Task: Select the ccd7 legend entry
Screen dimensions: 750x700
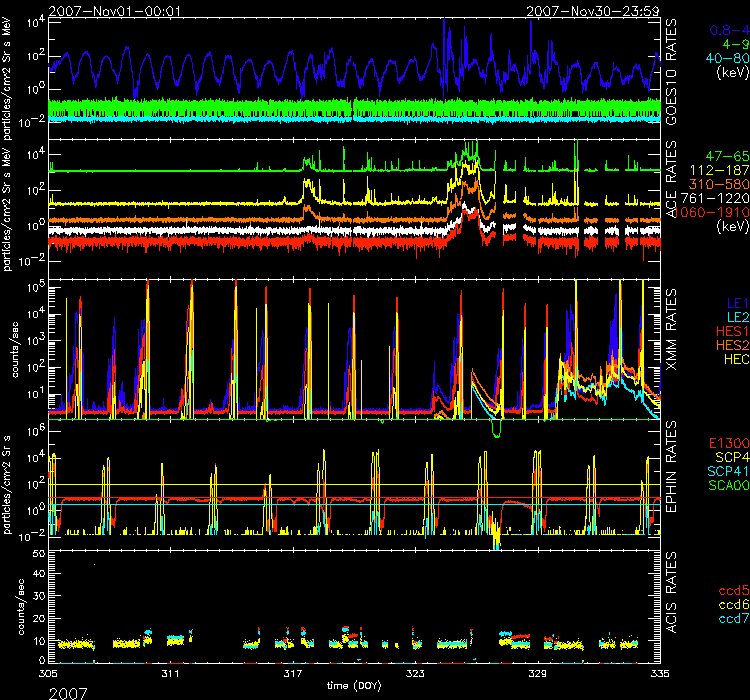Action: pos(734,619)
